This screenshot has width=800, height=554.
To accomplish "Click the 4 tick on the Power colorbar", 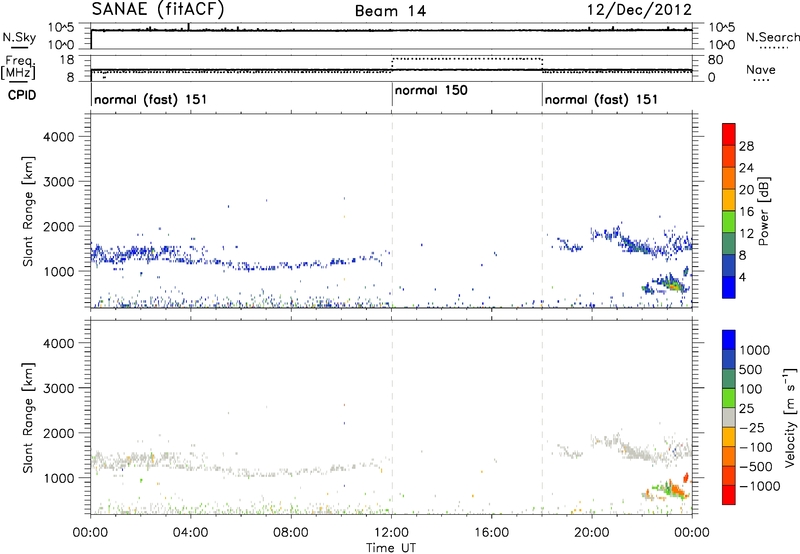I will 742,278.
